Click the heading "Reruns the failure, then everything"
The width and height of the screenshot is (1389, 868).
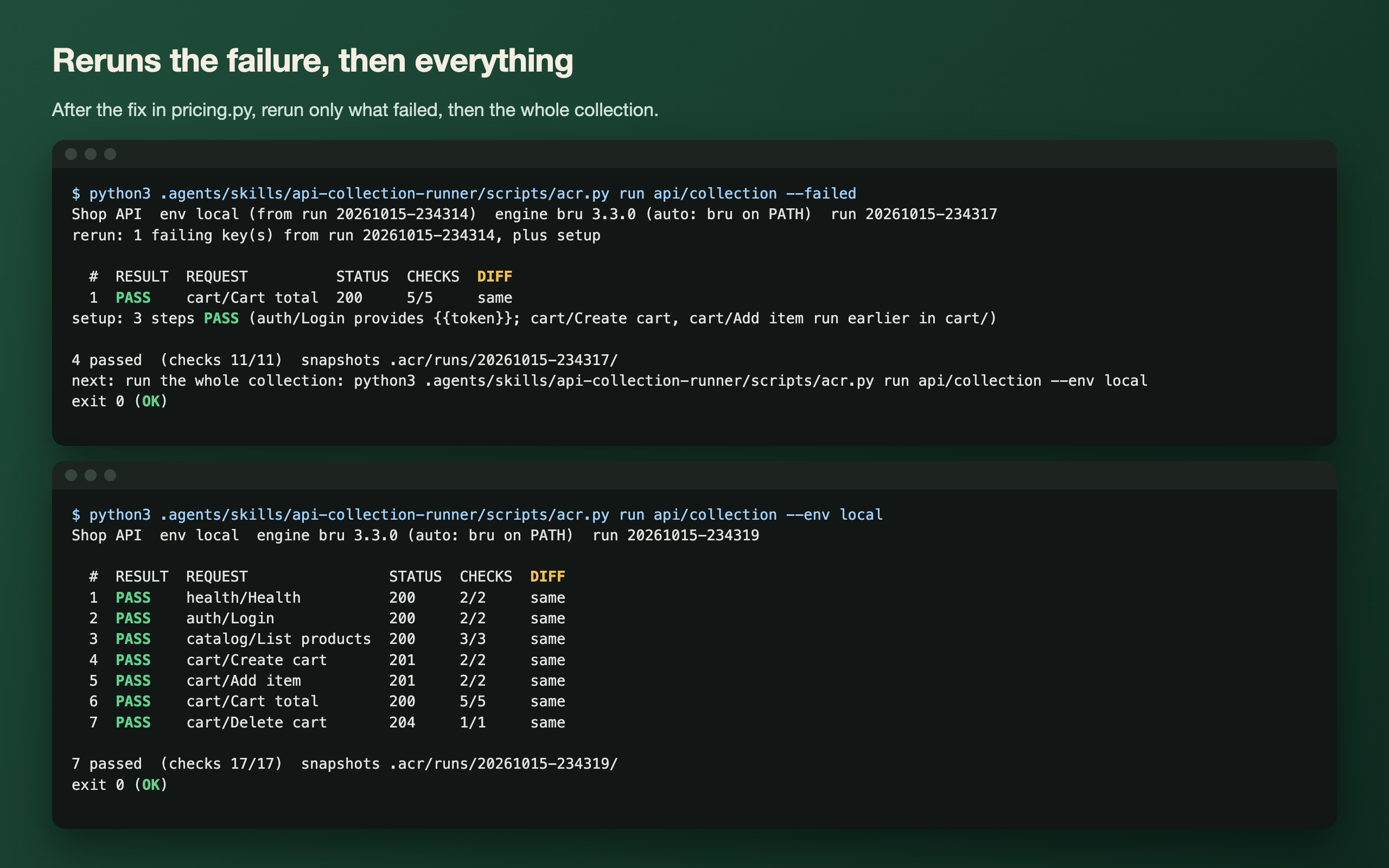coord(313,61)
